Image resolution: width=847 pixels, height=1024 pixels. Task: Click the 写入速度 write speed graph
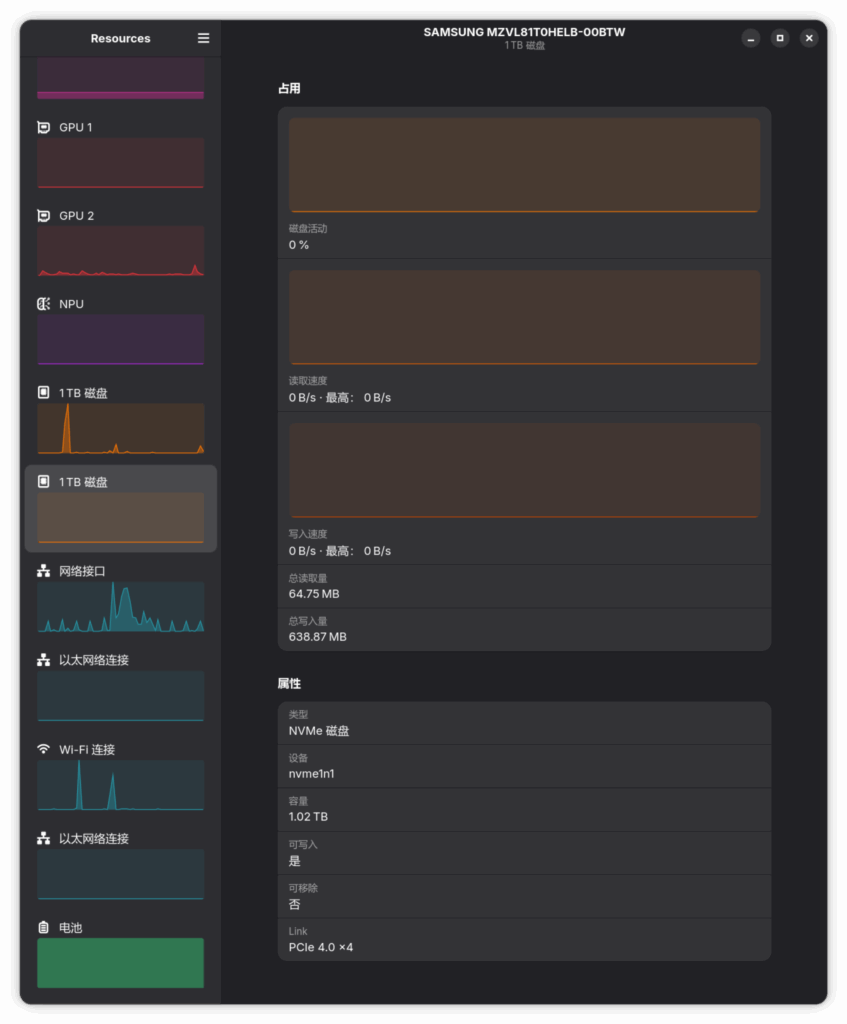[x=524, y=470]
